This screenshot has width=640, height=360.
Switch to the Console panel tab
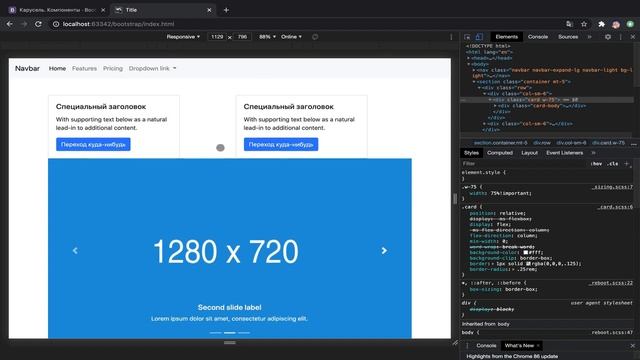coord(538,37)
